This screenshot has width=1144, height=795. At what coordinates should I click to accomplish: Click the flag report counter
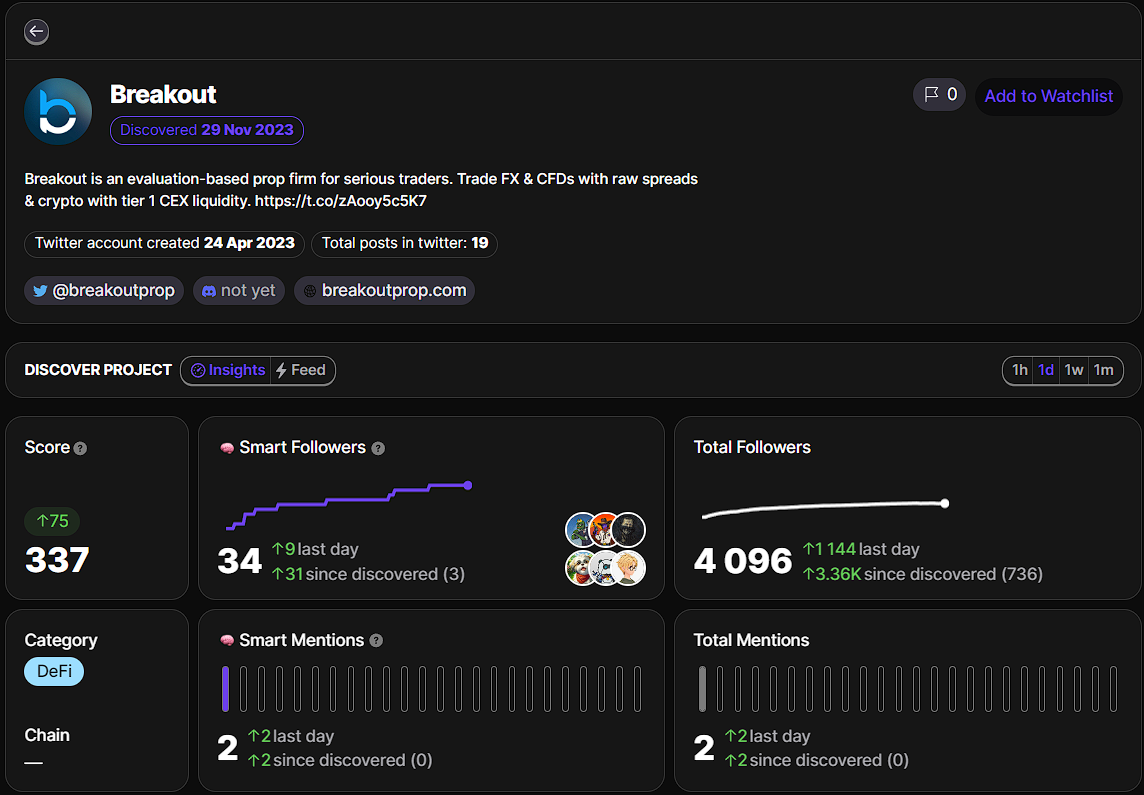click(940, 95)
